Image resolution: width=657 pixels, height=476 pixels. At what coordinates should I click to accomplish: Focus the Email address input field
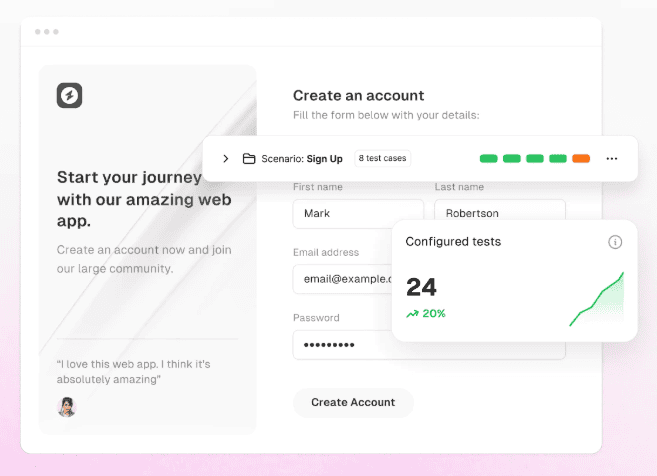(342, 280)
